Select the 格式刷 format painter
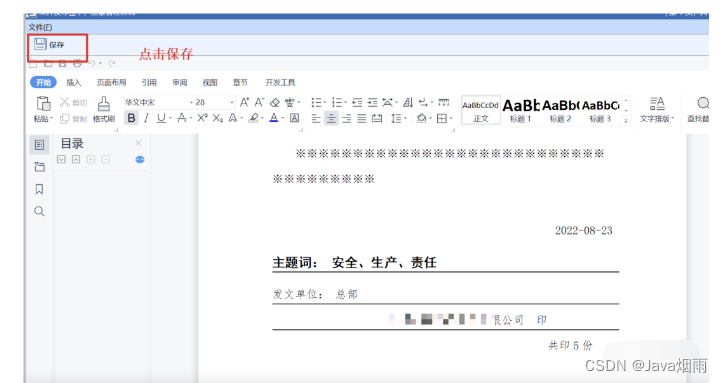 tap(104, 110)
